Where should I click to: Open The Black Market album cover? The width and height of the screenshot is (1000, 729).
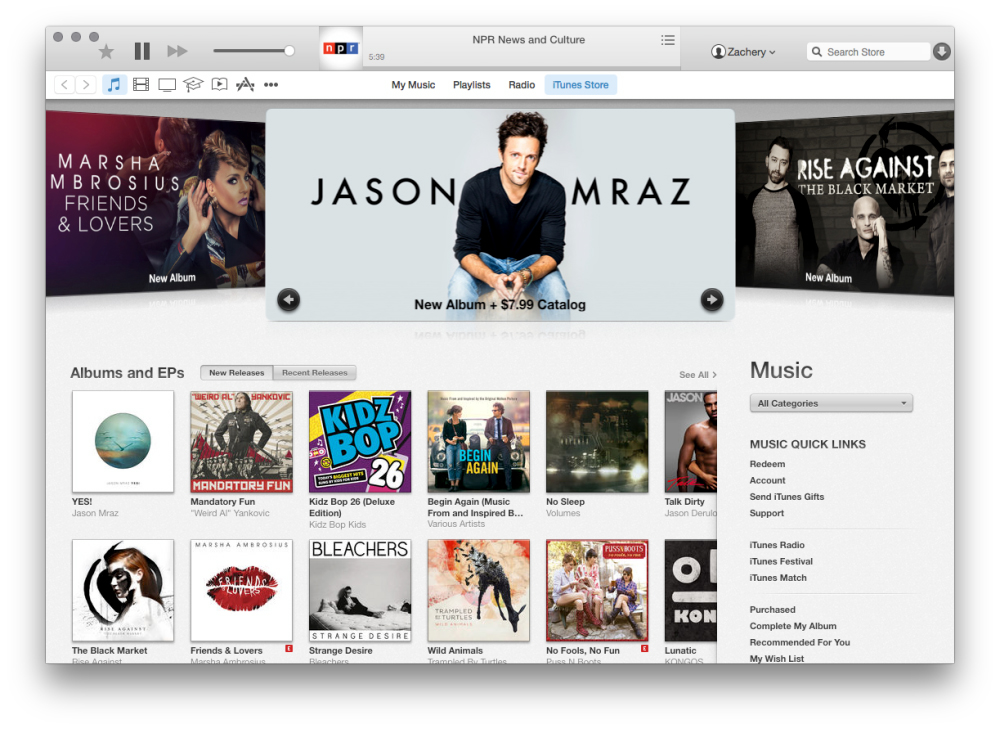click(x=122, y=590)
